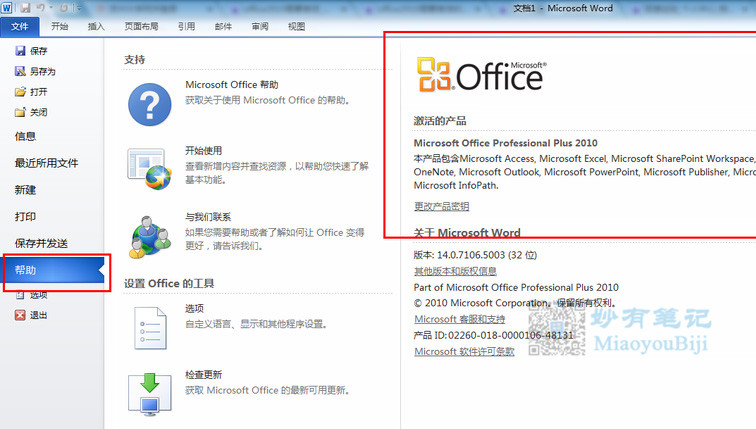The height and width of the screenshot is (429, 756).
Task: Click the 更改产品密钥 link
Action: click(x=441, y=207)
